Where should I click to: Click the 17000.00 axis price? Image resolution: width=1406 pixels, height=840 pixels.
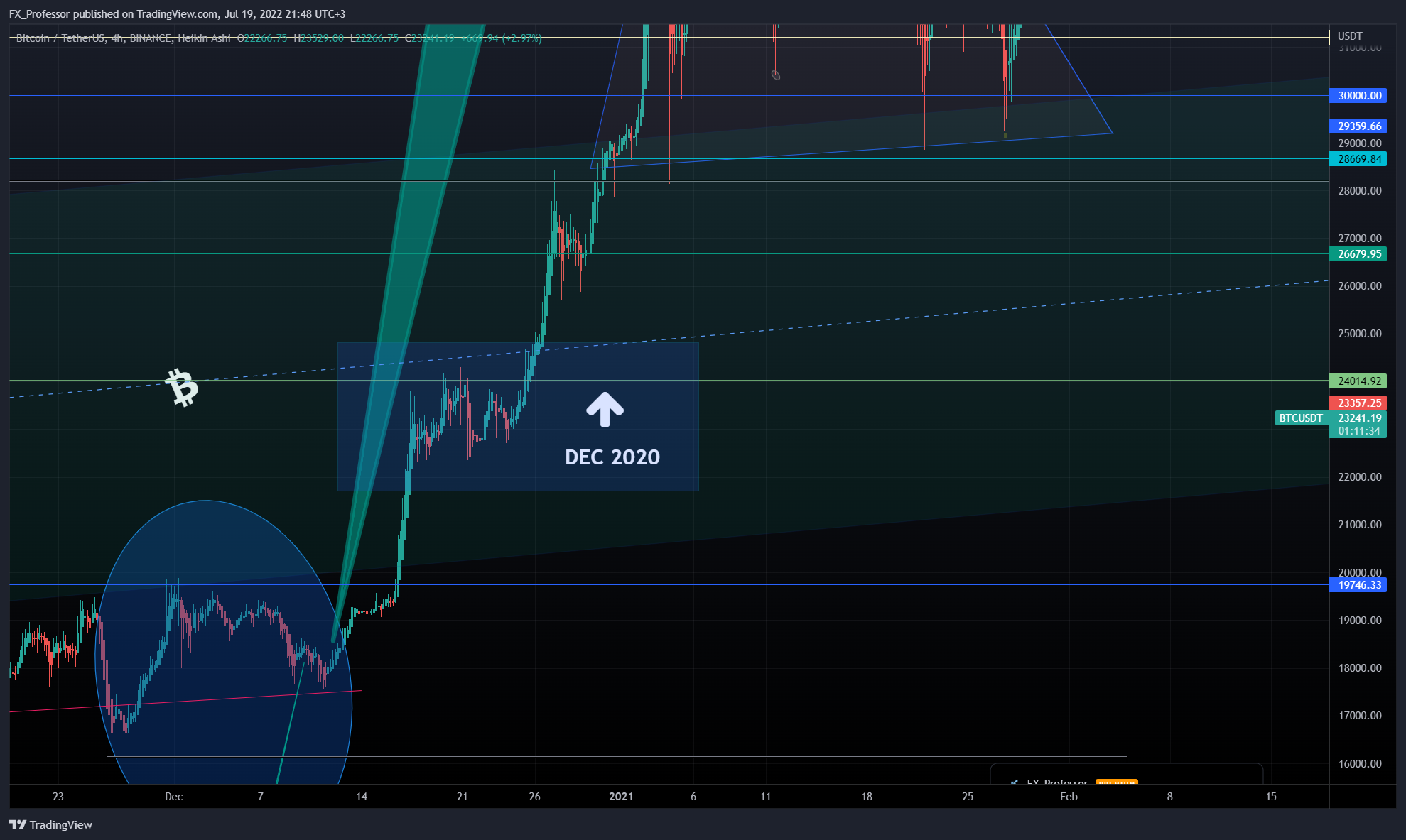click(x=1360, y=715)
